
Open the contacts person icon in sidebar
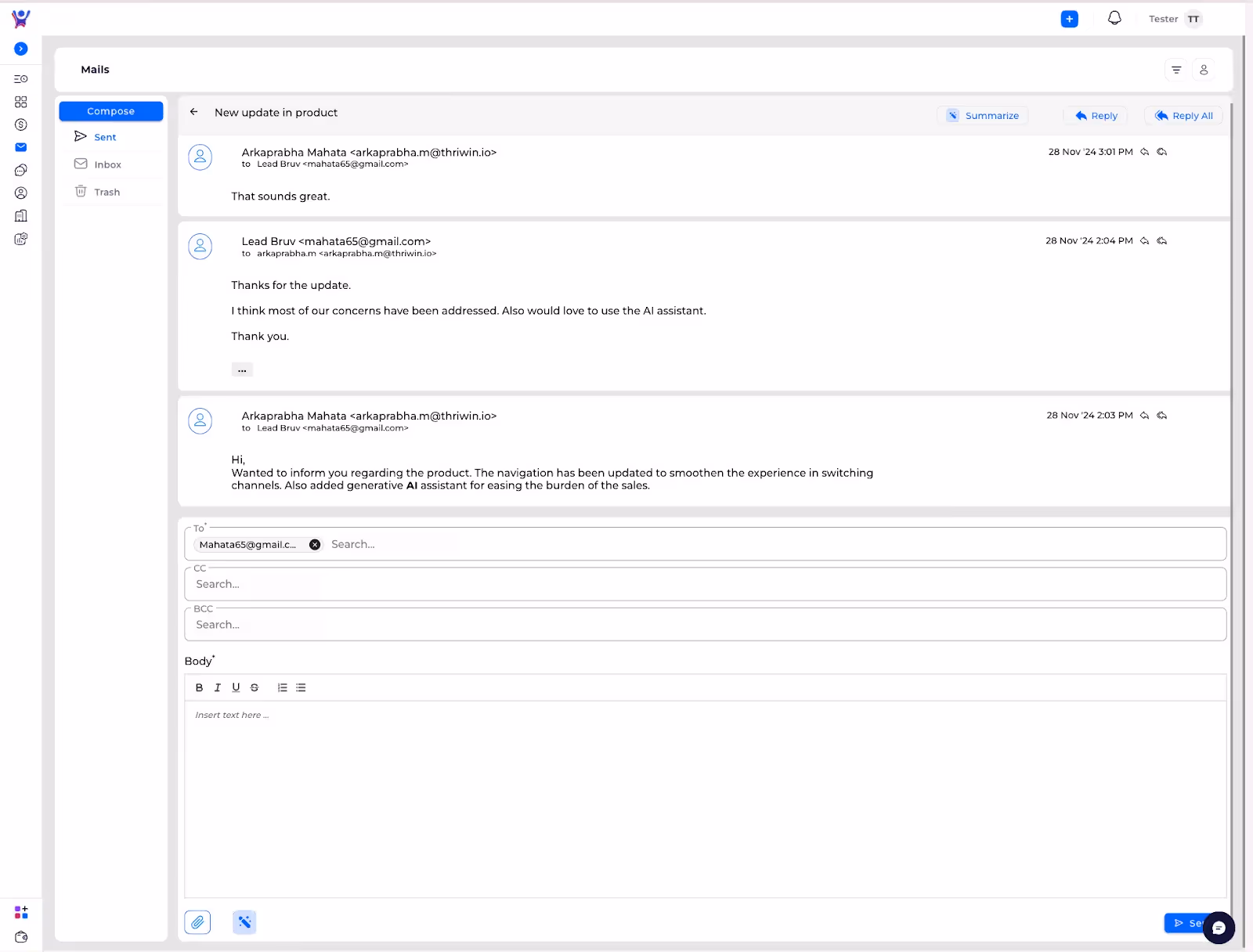point(21,193)
